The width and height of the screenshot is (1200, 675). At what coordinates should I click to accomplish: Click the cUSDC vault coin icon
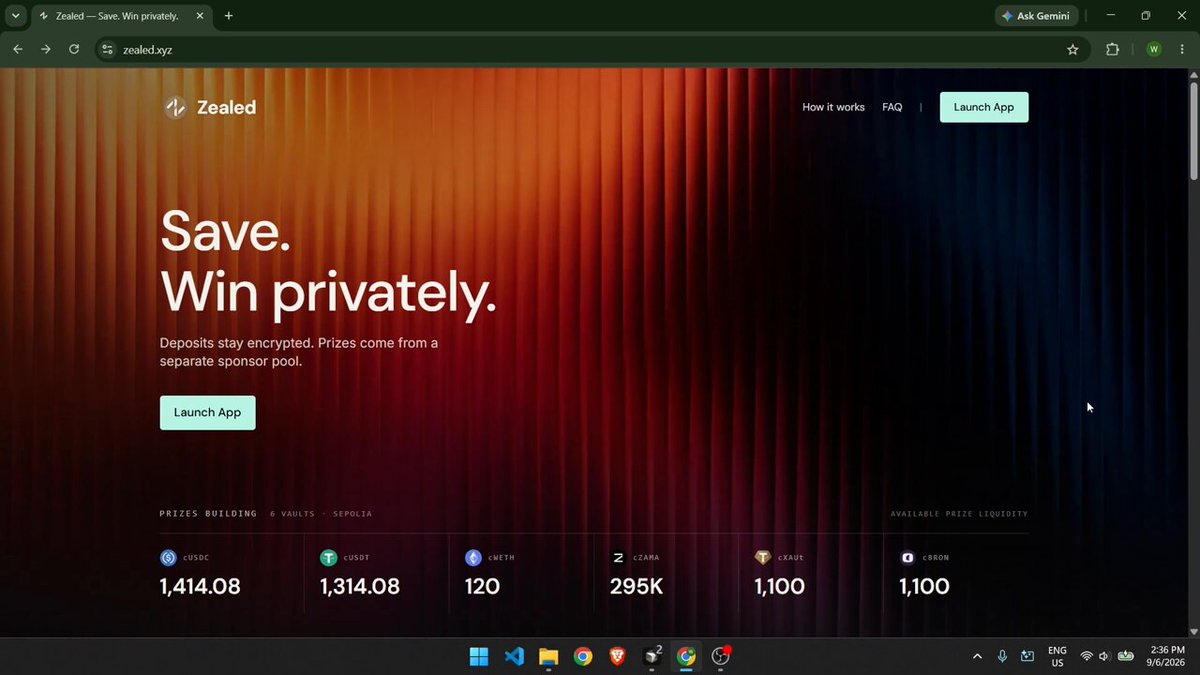coord(168,558)
